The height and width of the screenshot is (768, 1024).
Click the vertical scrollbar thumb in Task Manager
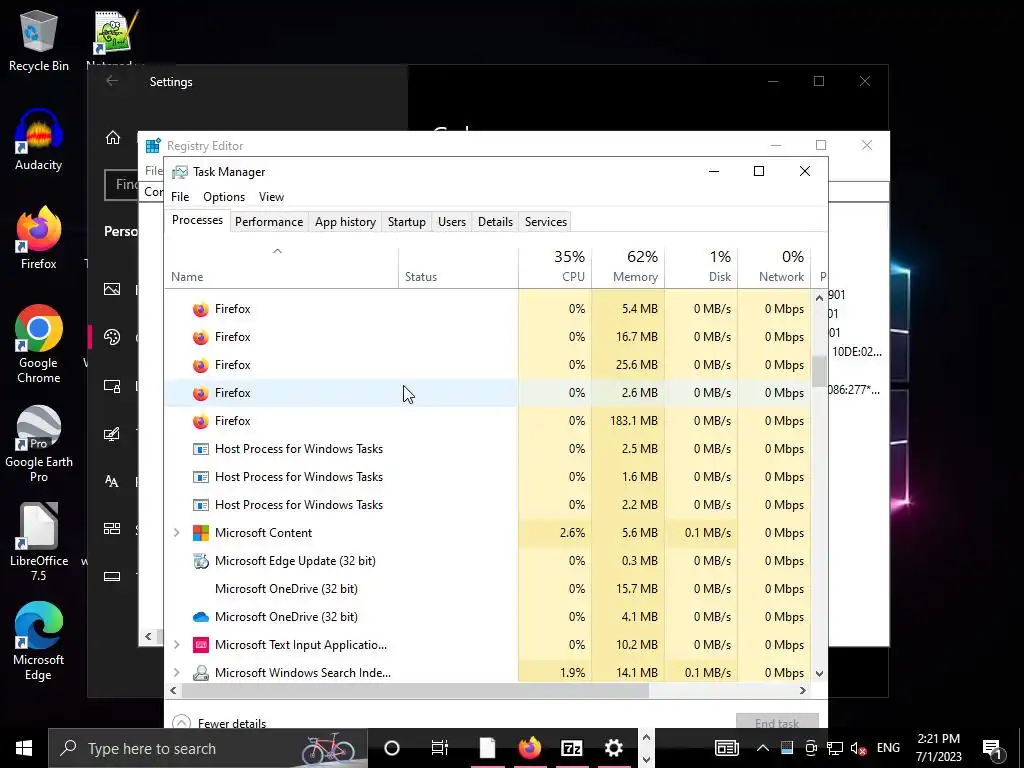(819, 370)
